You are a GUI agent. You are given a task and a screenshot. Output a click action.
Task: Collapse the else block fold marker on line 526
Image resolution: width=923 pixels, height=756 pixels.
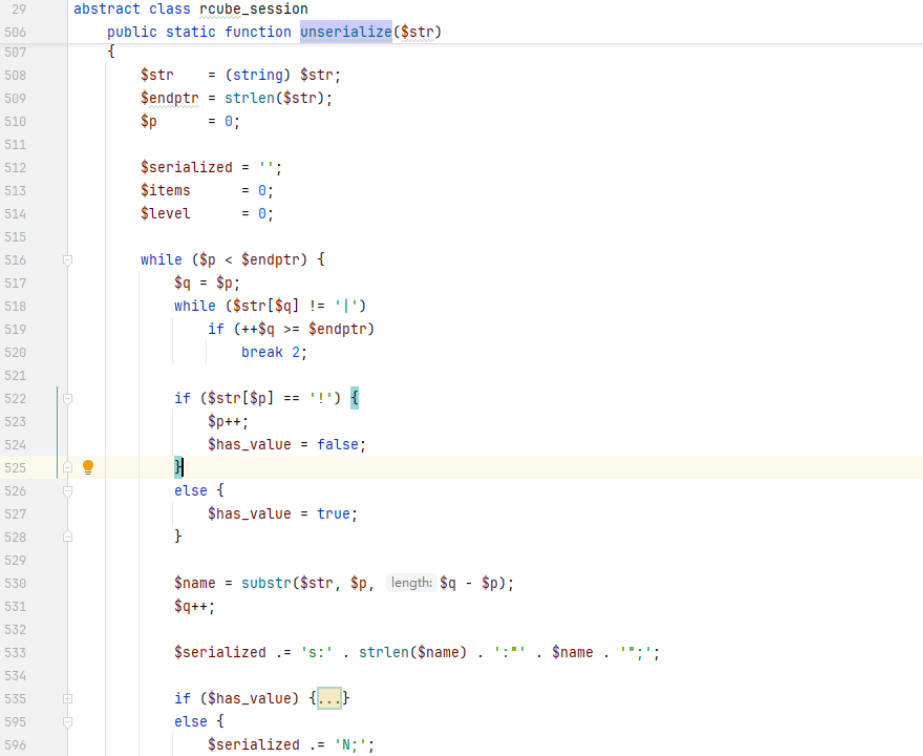tap(68, 491)
